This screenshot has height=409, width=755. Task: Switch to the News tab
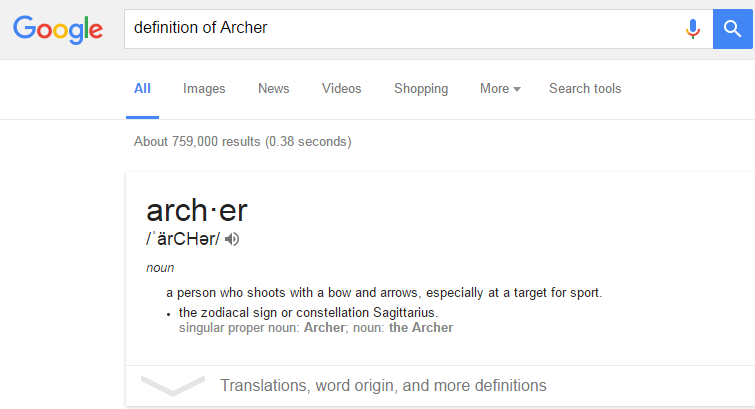(273, 89)
